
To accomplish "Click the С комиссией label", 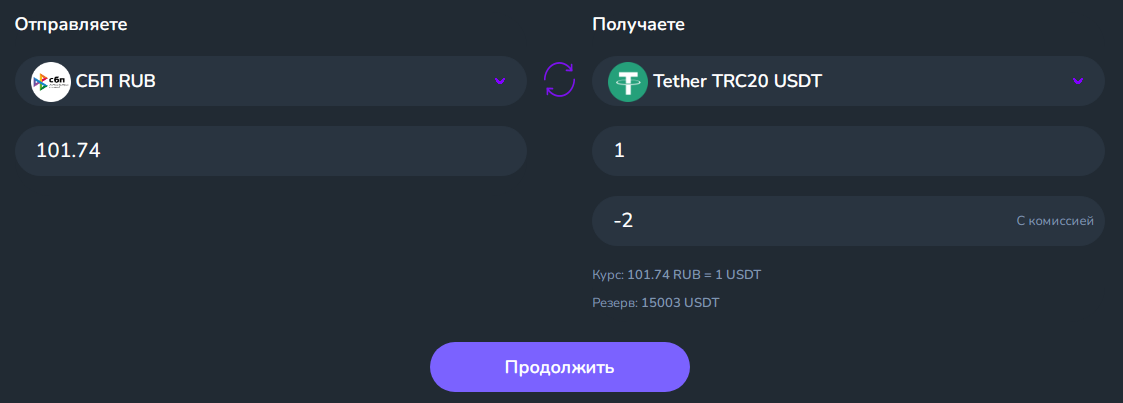I will [x=1055, y=221].
